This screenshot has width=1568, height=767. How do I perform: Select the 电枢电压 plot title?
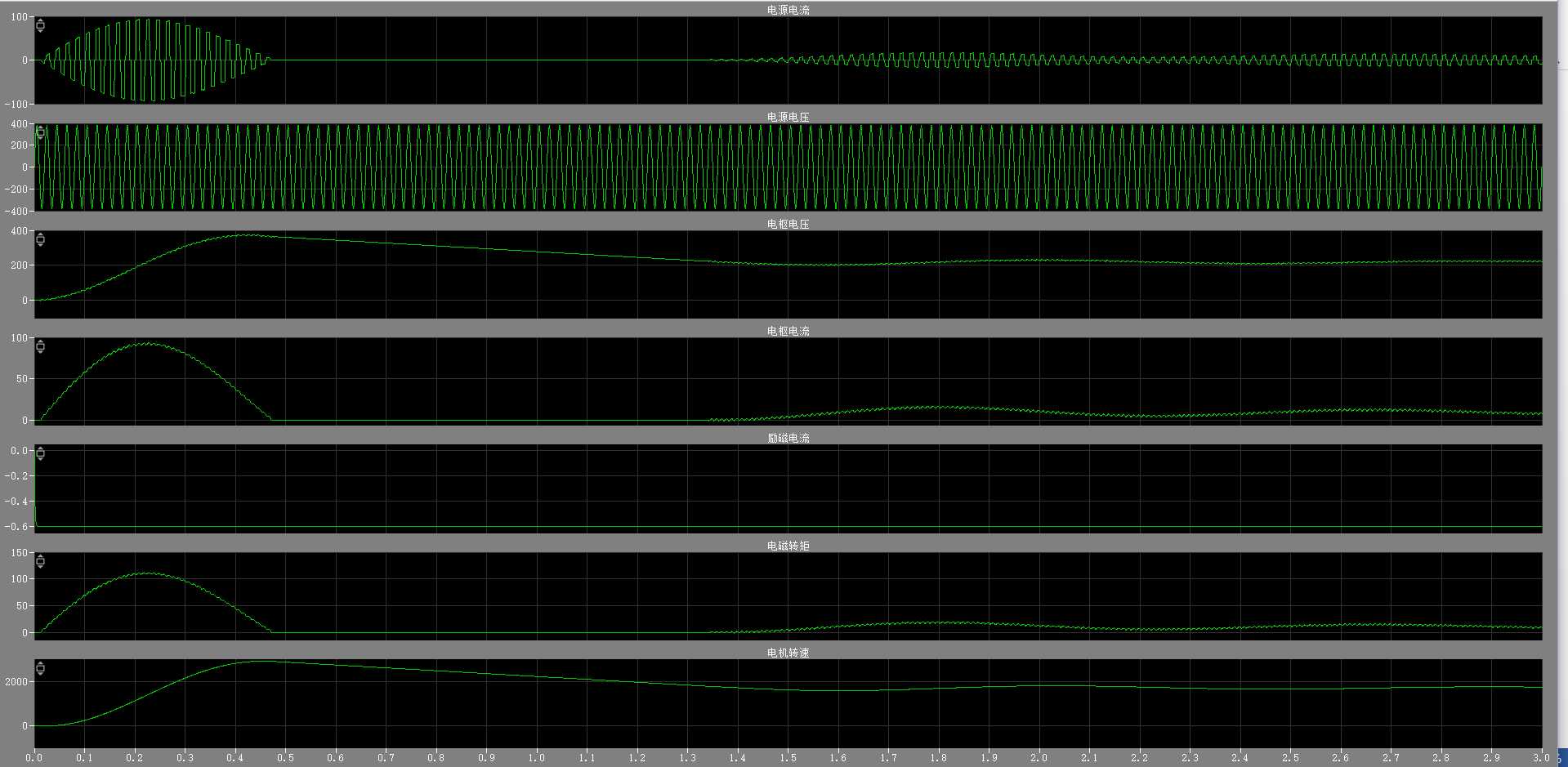coord(788,224)
